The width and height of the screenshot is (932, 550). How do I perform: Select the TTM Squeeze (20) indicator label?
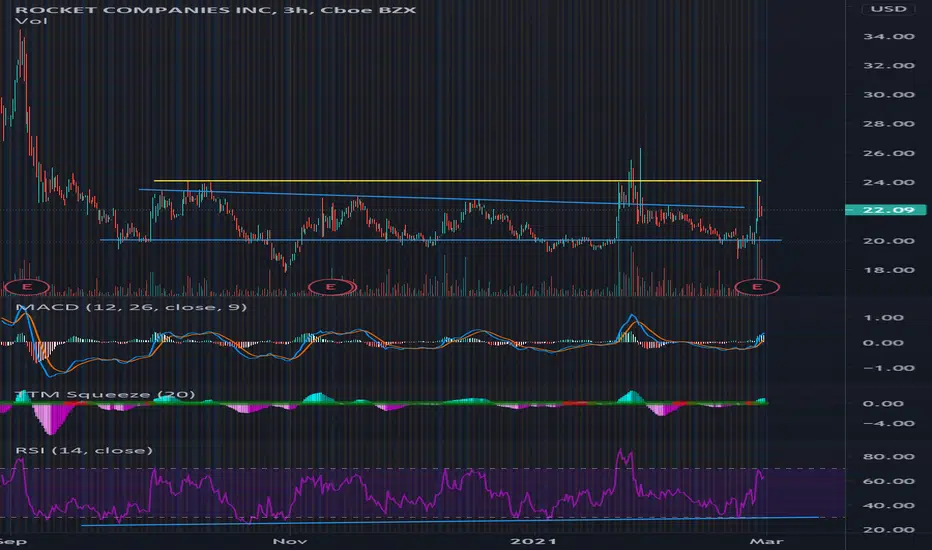click(105, 394)
